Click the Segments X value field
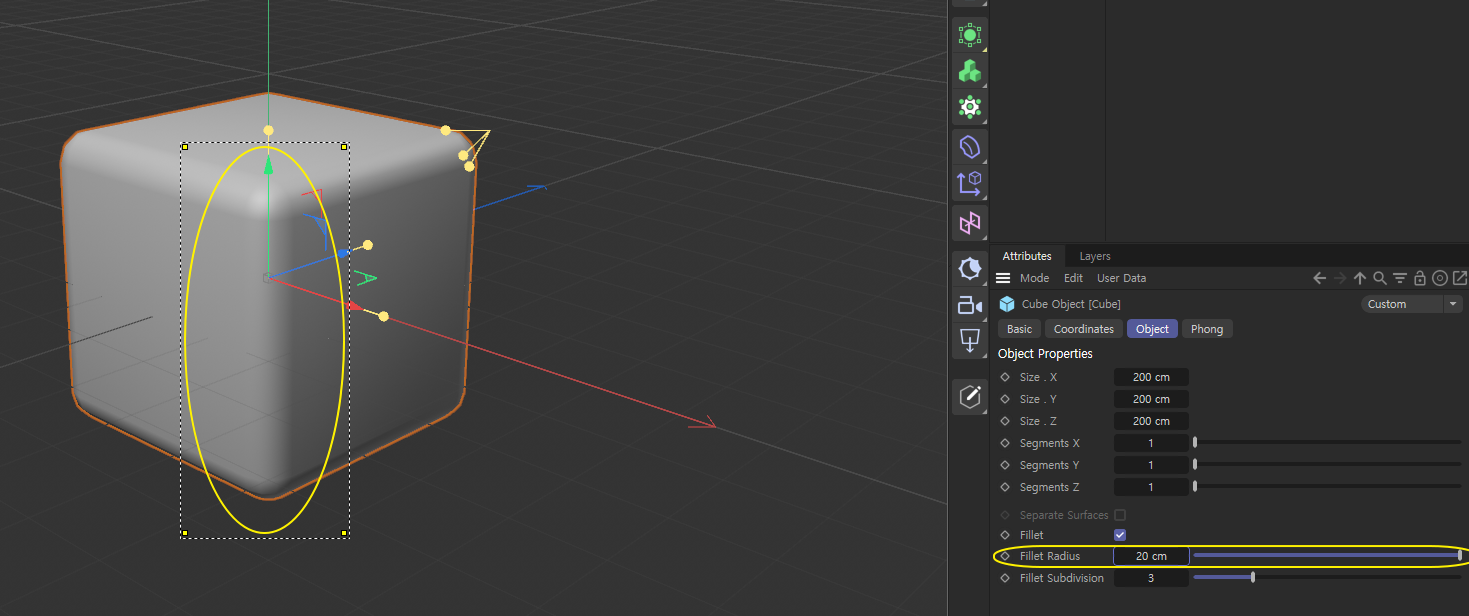The image size is (1469, 616). (1151, 443)
